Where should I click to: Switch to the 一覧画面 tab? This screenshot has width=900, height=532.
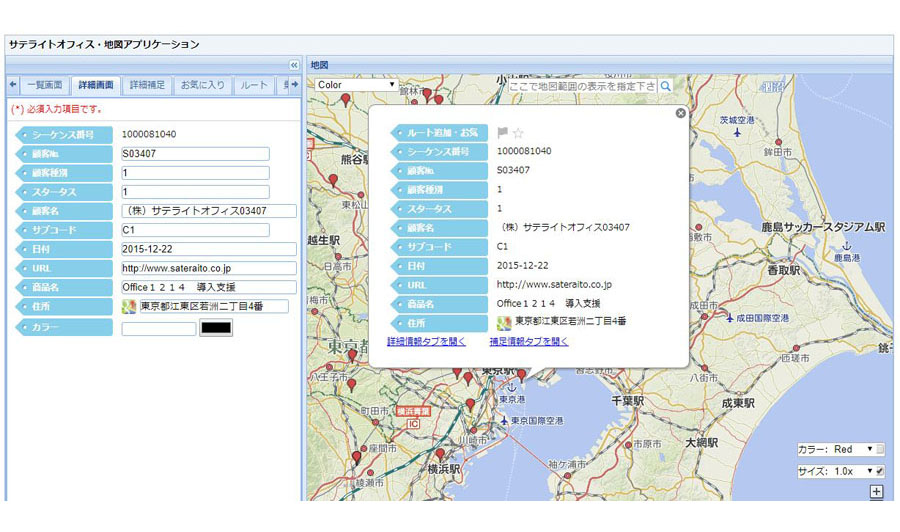coord(45,85)
